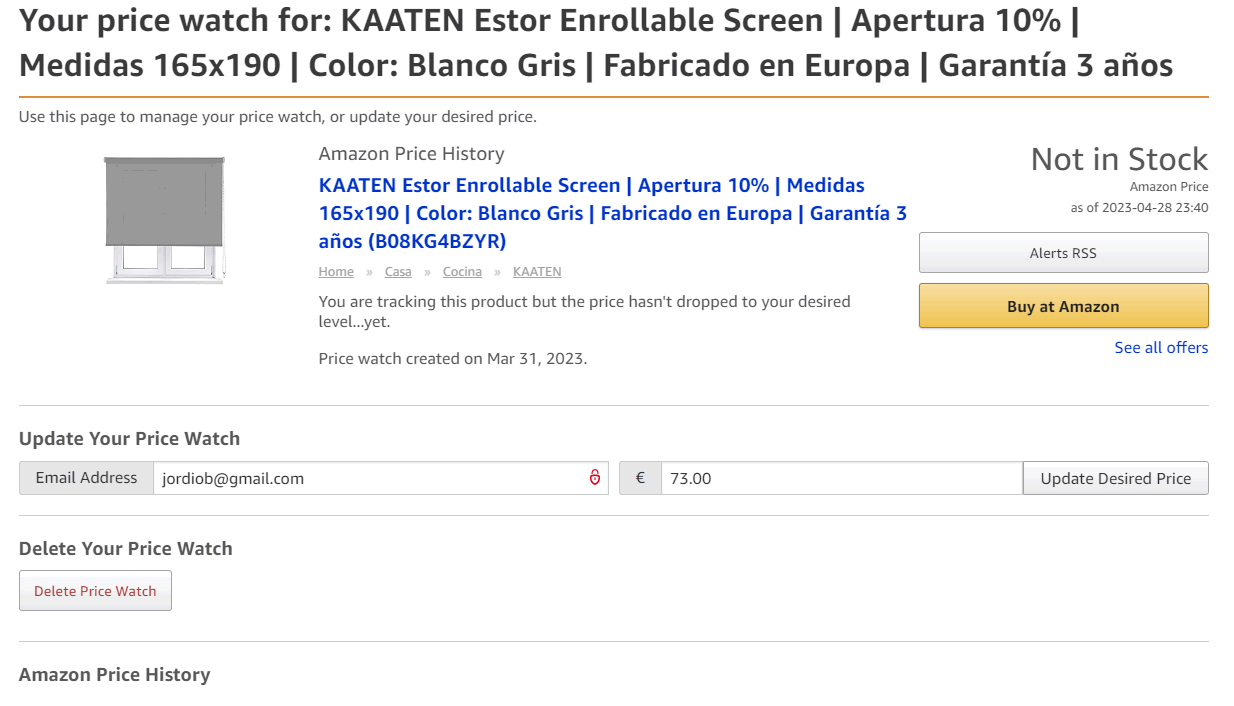Click the Amazon Price History section heading

pyautogui.click(x=115, y=675)
